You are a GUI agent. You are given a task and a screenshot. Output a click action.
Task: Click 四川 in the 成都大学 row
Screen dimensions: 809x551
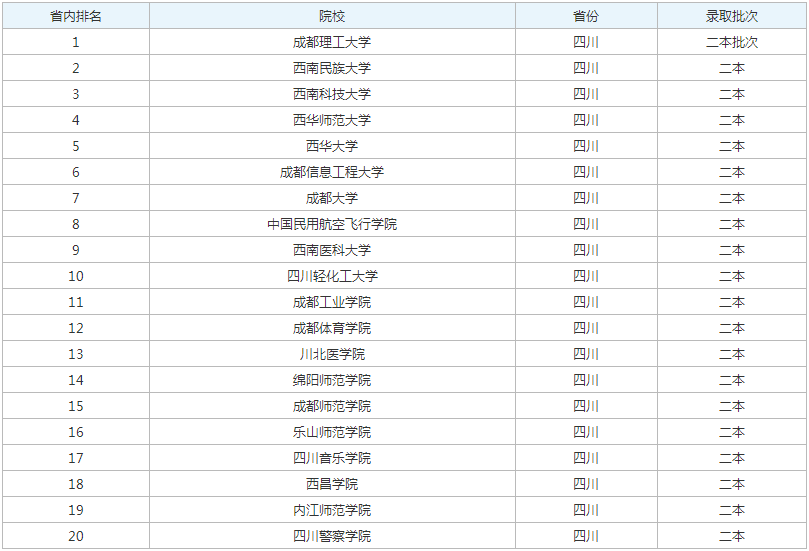pos(586,198)
